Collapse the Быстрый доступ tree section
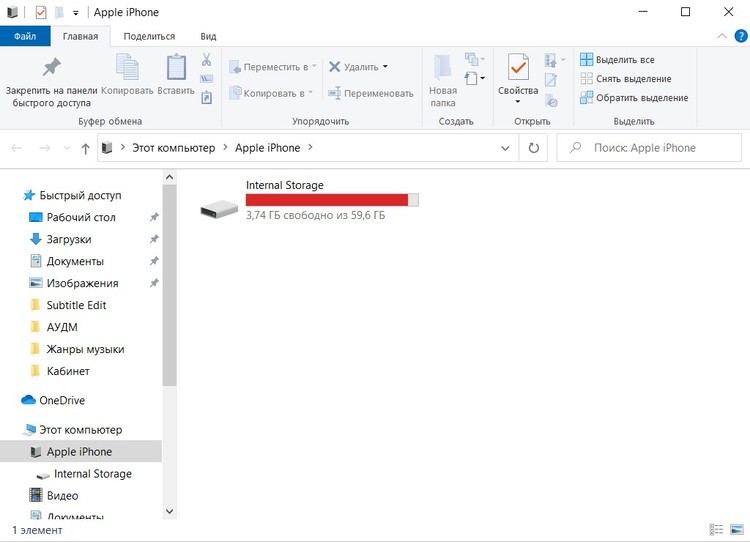The image size is (750, 542). tap(14, 196)
